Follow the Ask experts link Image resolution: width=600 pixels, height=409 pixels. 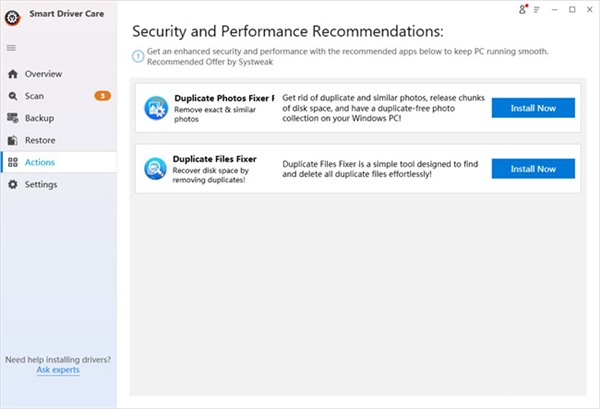coord(58,370)
